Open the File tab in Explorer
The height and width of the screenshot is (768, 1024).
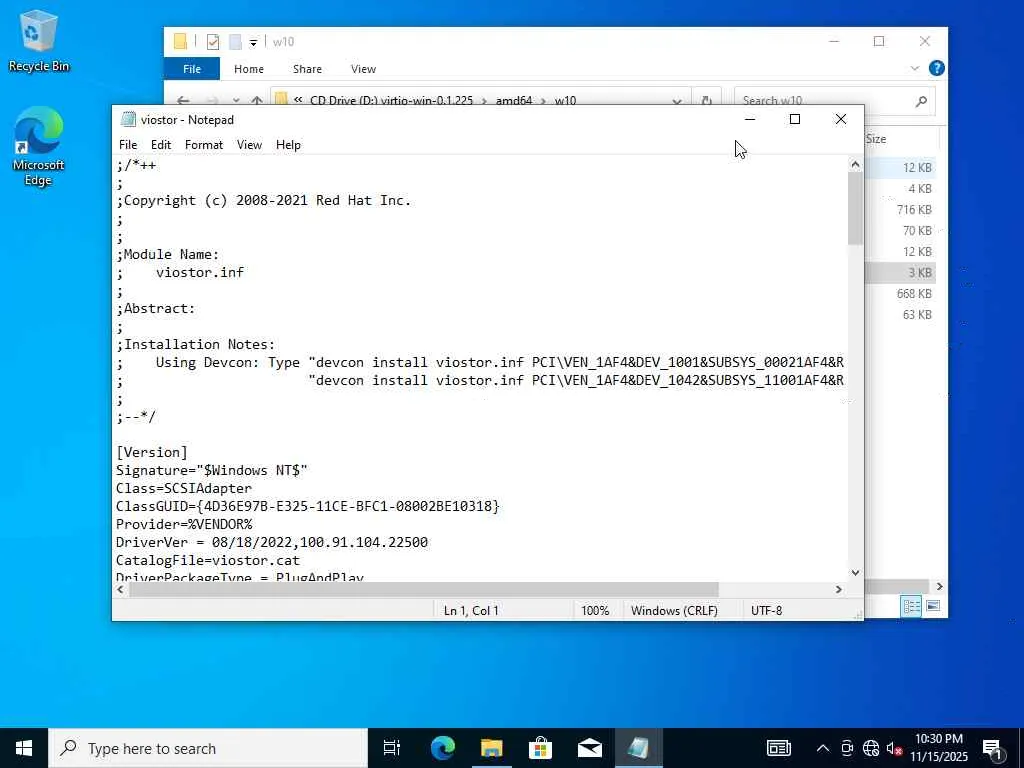tap(191, 69)
